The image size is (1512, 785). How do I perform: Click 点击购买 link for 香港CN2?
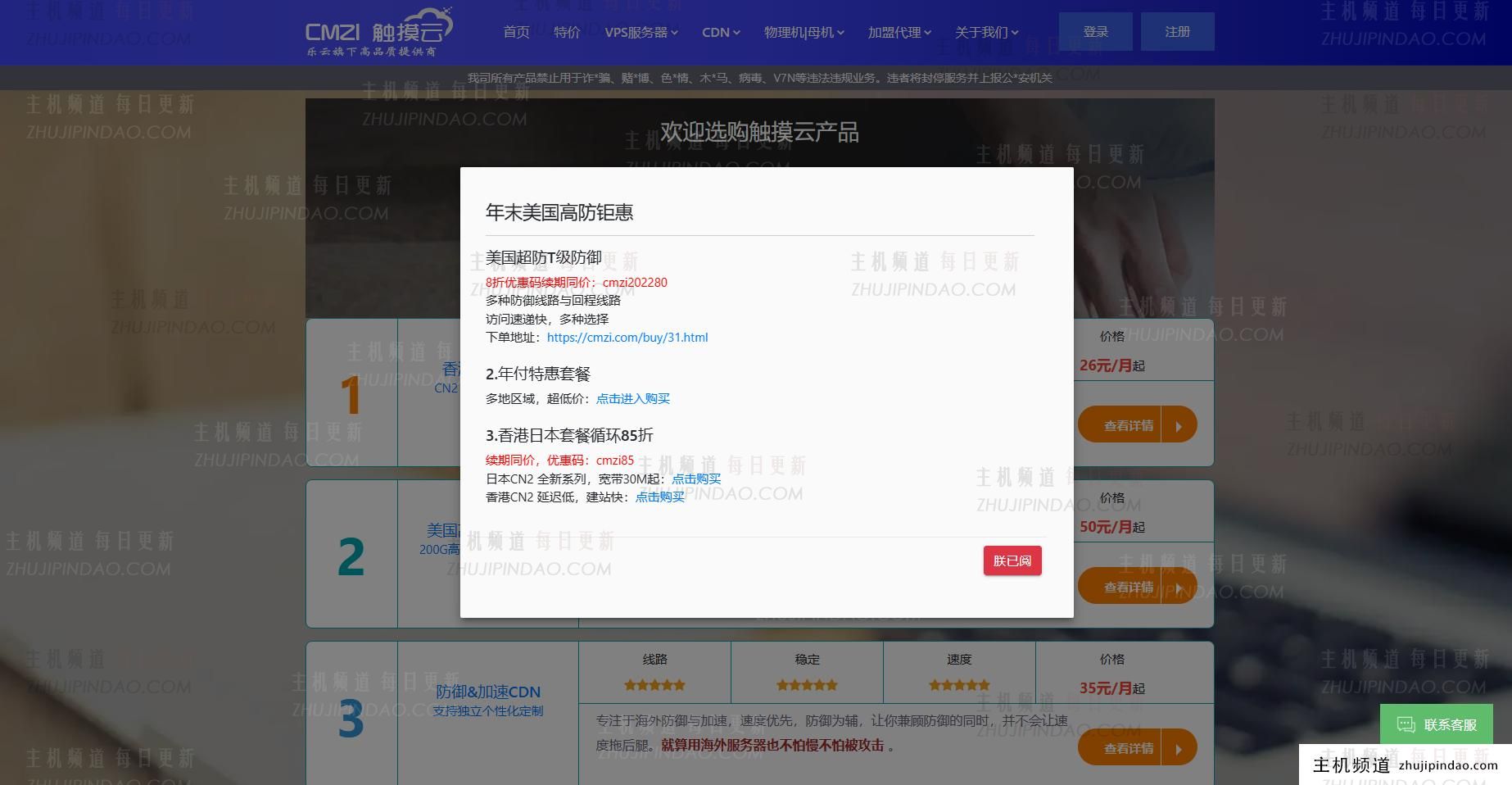point(659,497)
